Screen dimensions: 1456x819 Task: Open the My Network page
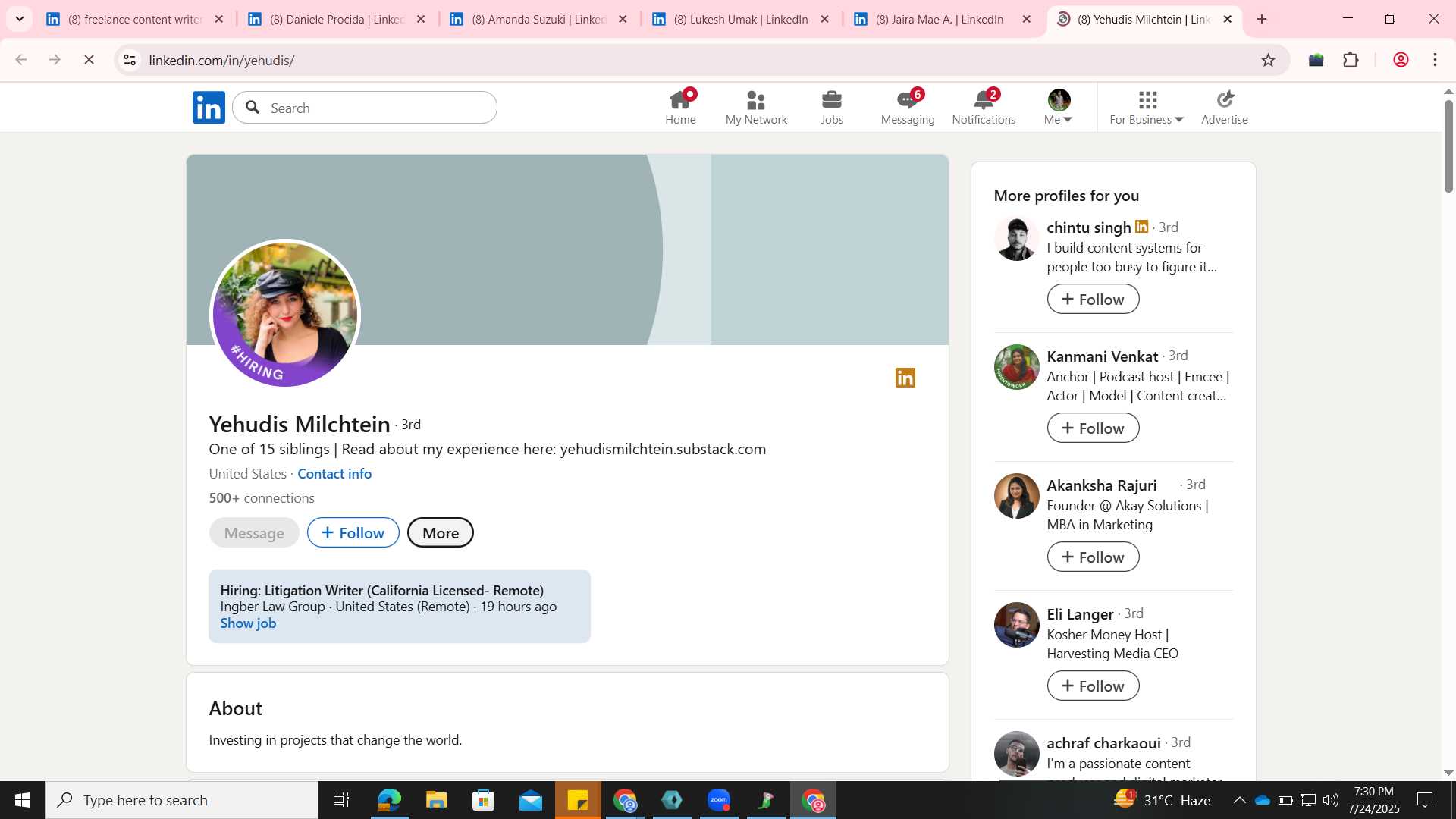(x=756, y=108)
